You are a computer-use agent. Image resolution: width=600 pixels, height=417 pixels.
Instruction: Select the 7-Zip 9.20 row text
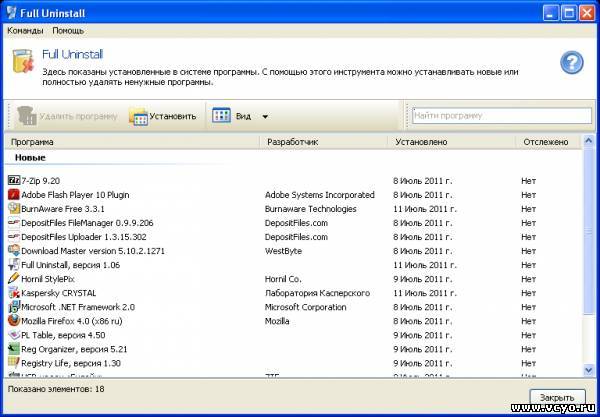pyautogui.click(x=41, y=181)
